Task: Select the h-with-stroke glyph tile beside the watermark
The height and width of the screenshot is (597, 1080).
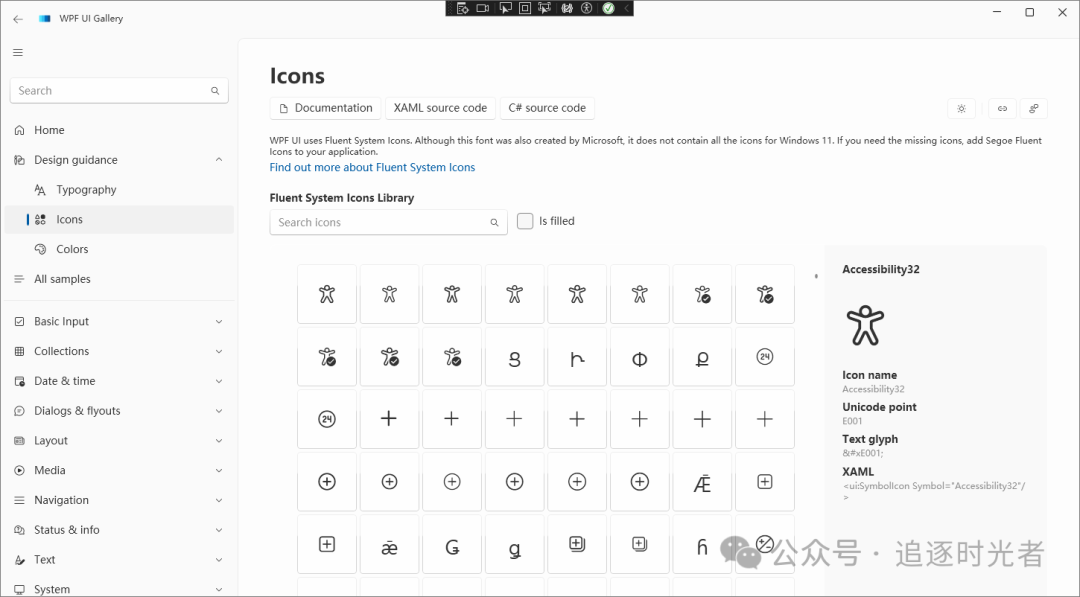Action: 702,545
